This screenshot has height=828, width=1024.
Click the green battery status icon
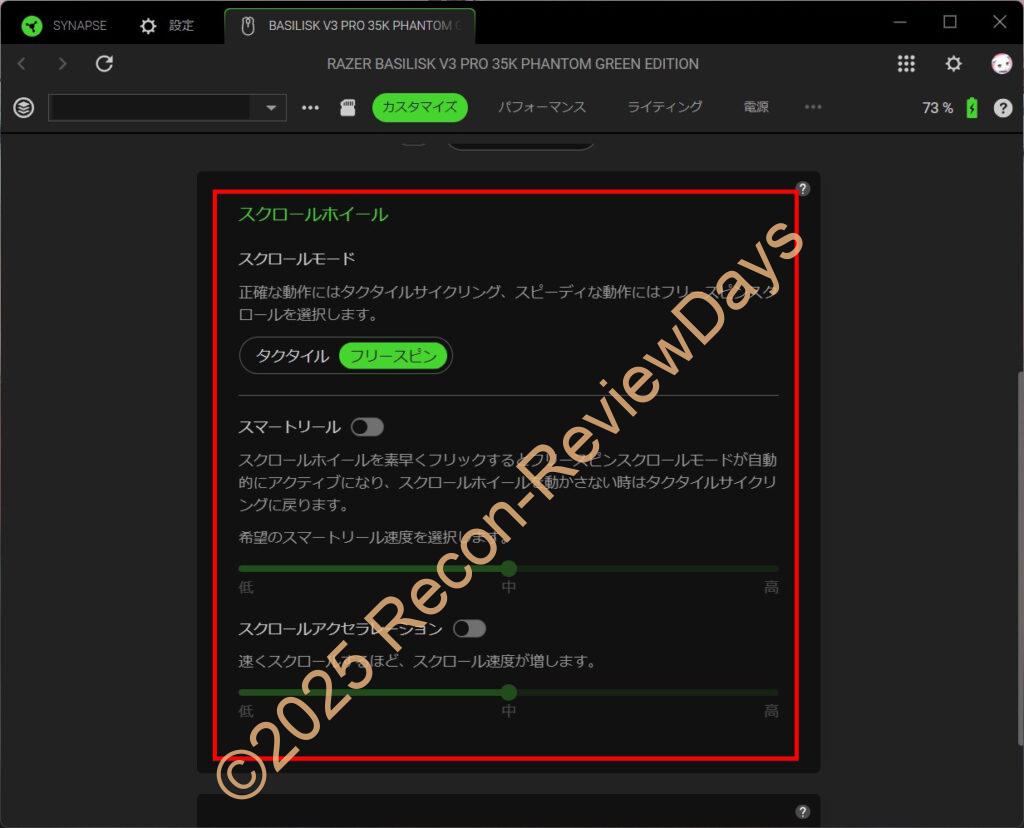click(972, 108)
